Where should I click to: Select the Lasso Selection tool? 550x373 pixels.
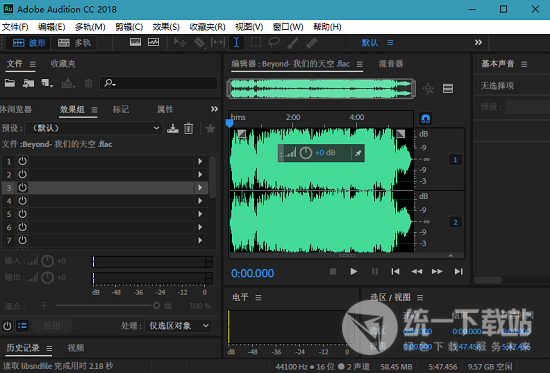click(274, 43)
